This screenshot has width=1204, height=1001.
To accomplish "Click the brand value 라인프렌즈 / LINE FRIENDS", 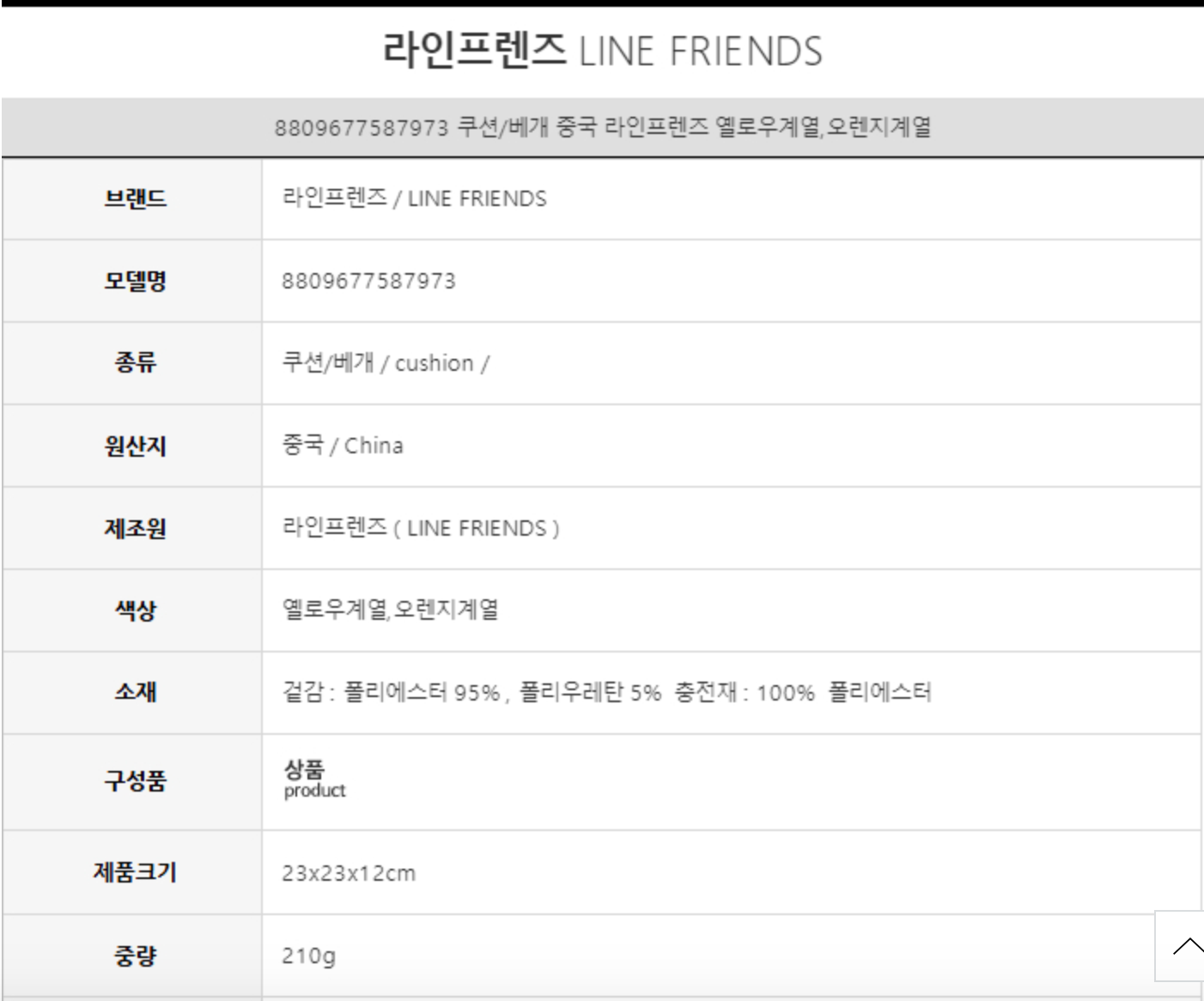I will pyautogui.click(x=414, y=199).
